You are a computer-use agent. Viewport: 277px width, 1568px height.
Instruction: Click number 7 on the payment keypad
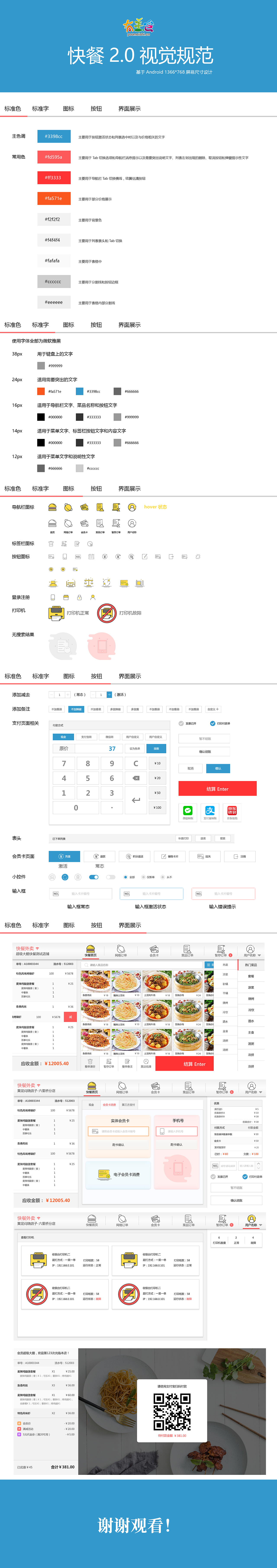pos(64,763)
